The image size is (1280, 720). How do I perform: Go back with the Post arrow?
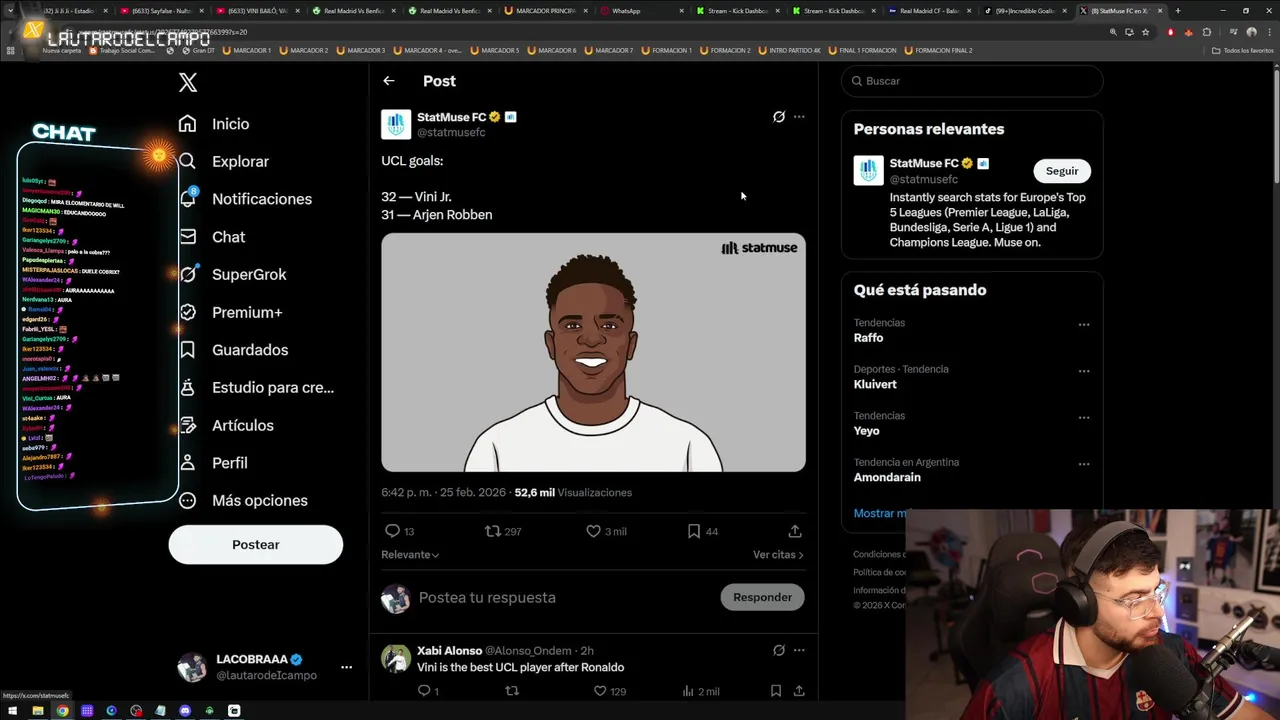[389, 81]
